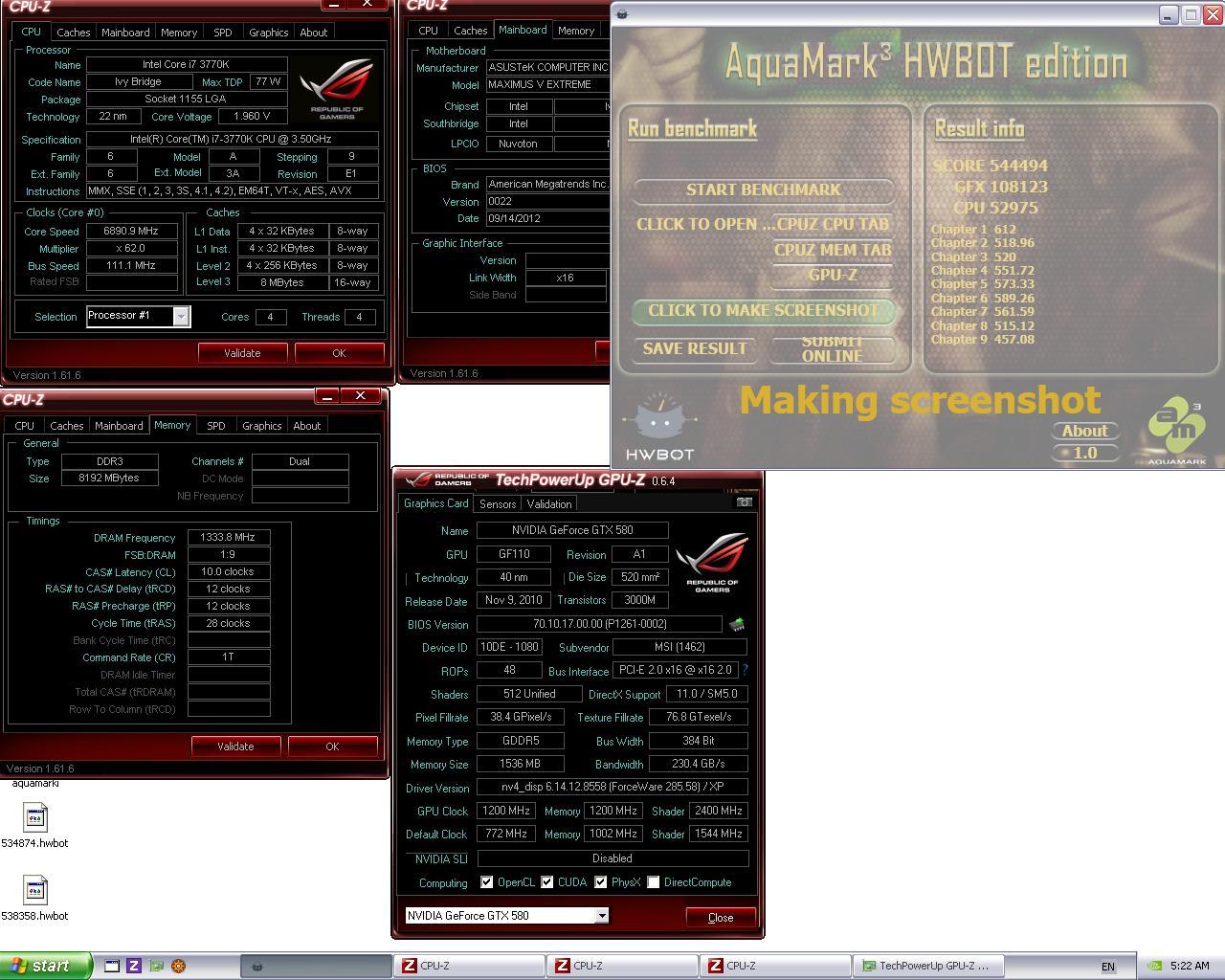Click the Multiplier value x 62.0
This screenshot has width=1225, height=980.
click(x=132, y=248)
